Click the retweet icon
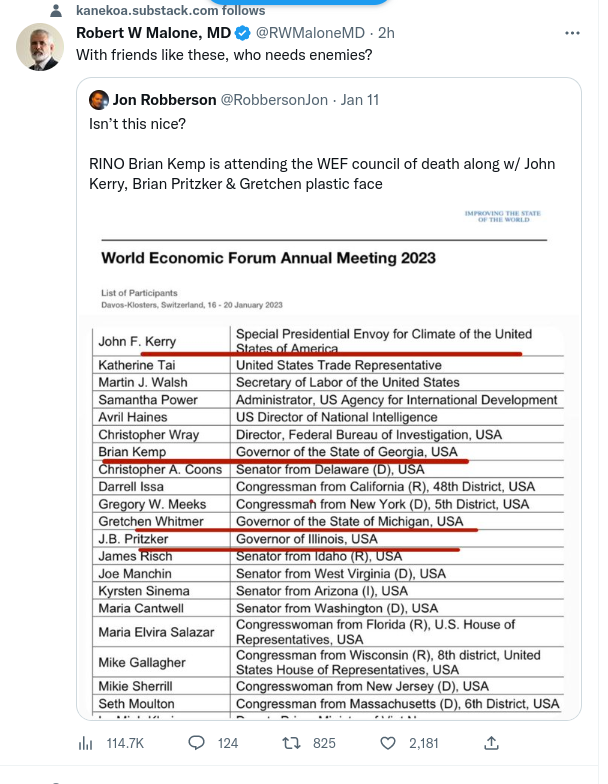Viewport: 608px width, 784px height. (291, 743)
